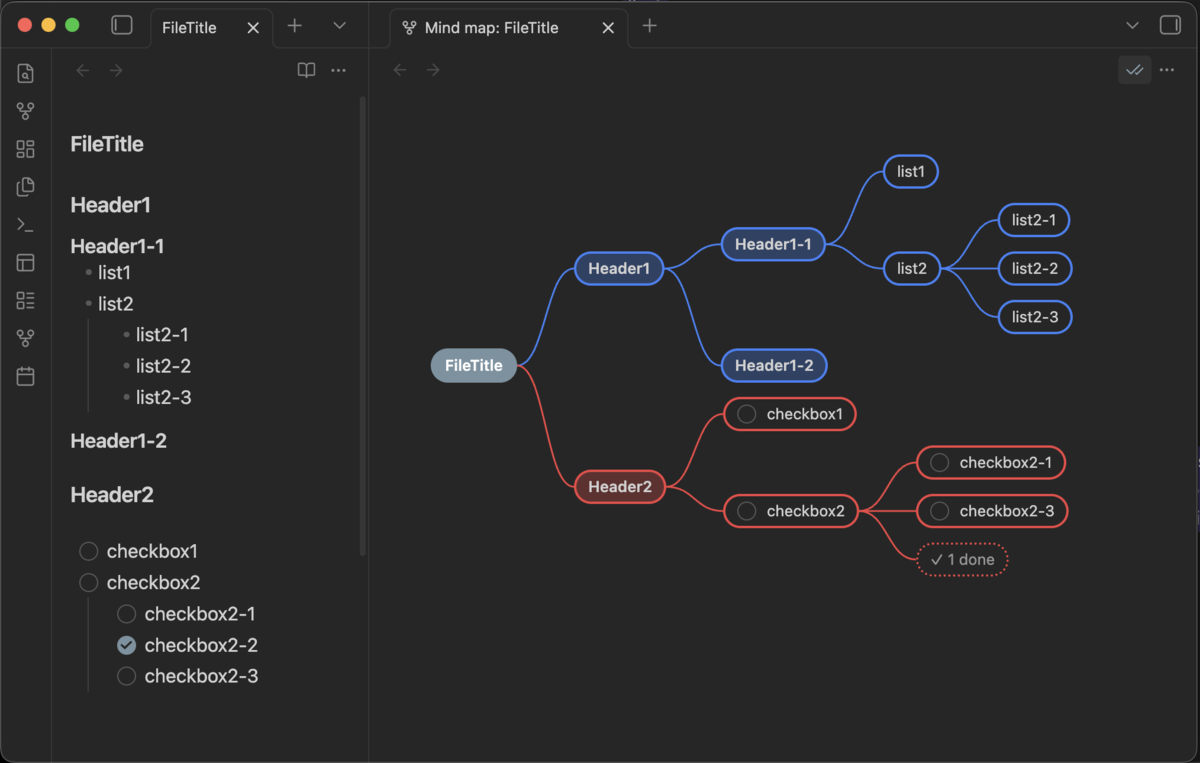
Task: Open more options in mind map pane
Action: click(x=1167, y=70)
